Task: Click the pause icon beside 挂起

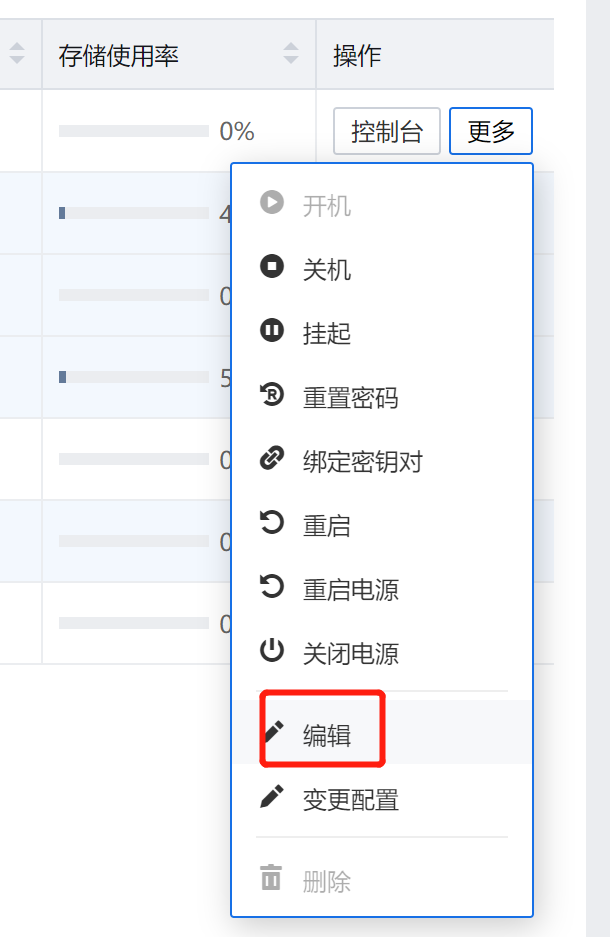Action: (271, 331)
